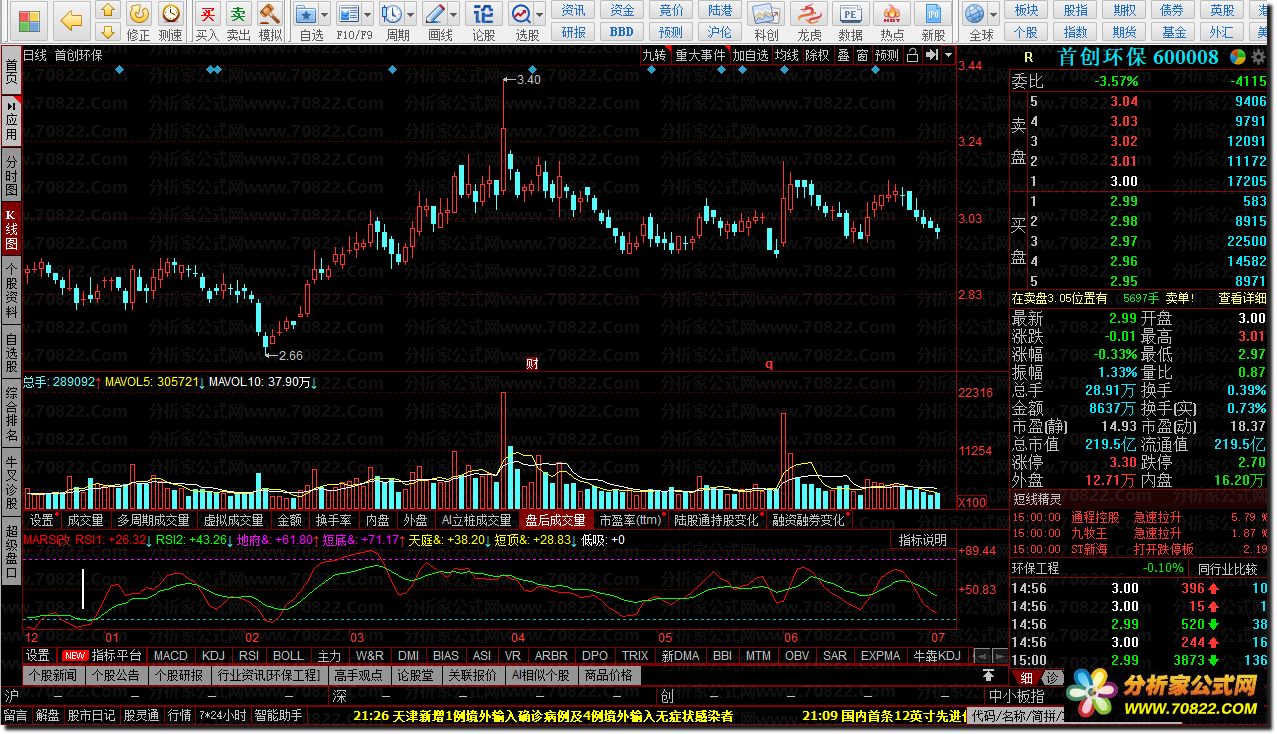Screen dimensions: 1277x734
Task: Open the 热点 hot topics flame icon
Action: [x=892, y=21]
